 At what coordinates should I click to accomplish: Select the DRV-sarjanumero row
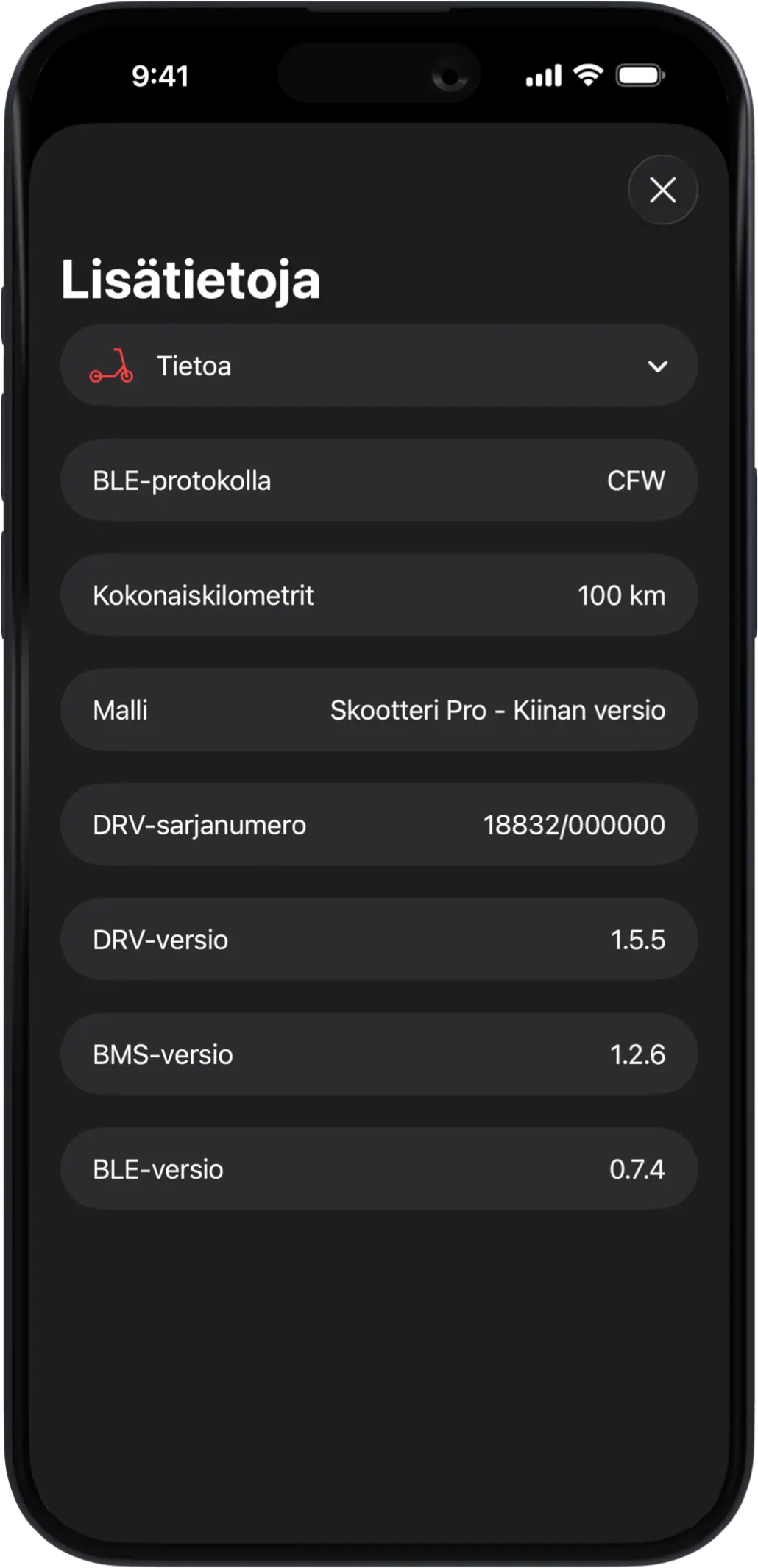click(x=378, y=825)
